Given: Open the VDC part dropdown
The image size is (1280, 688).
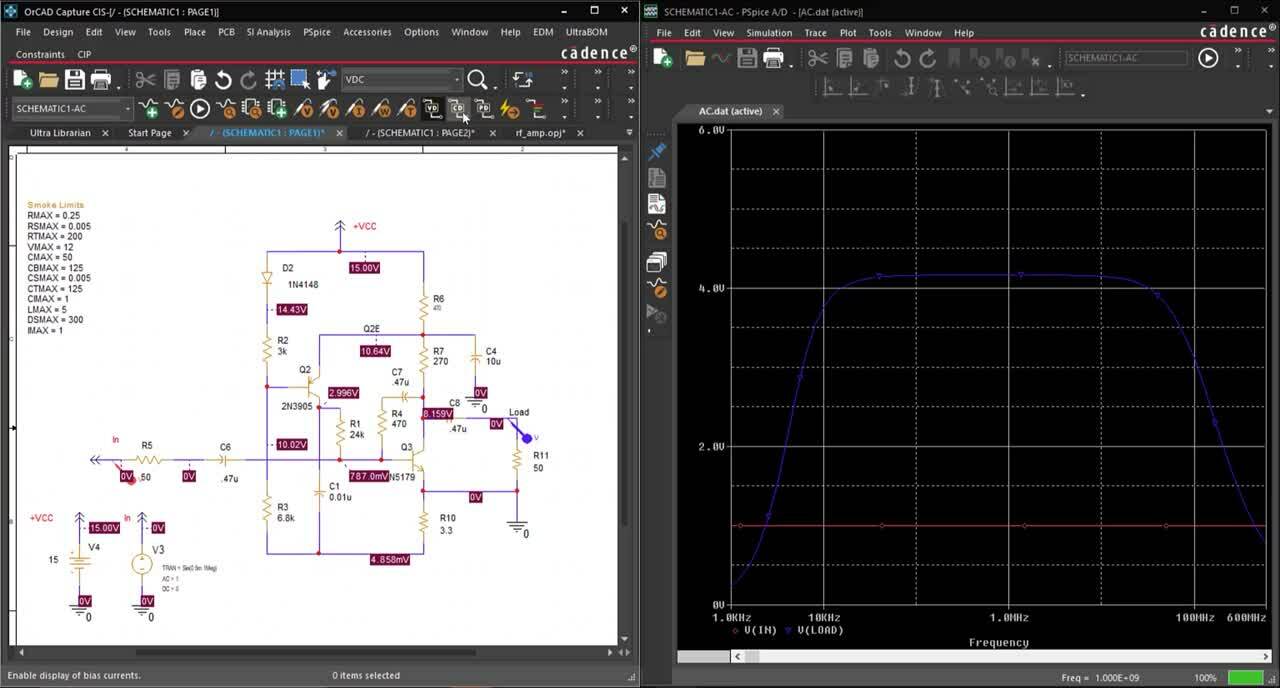Looking at the screenshot, I should [456, 78].
